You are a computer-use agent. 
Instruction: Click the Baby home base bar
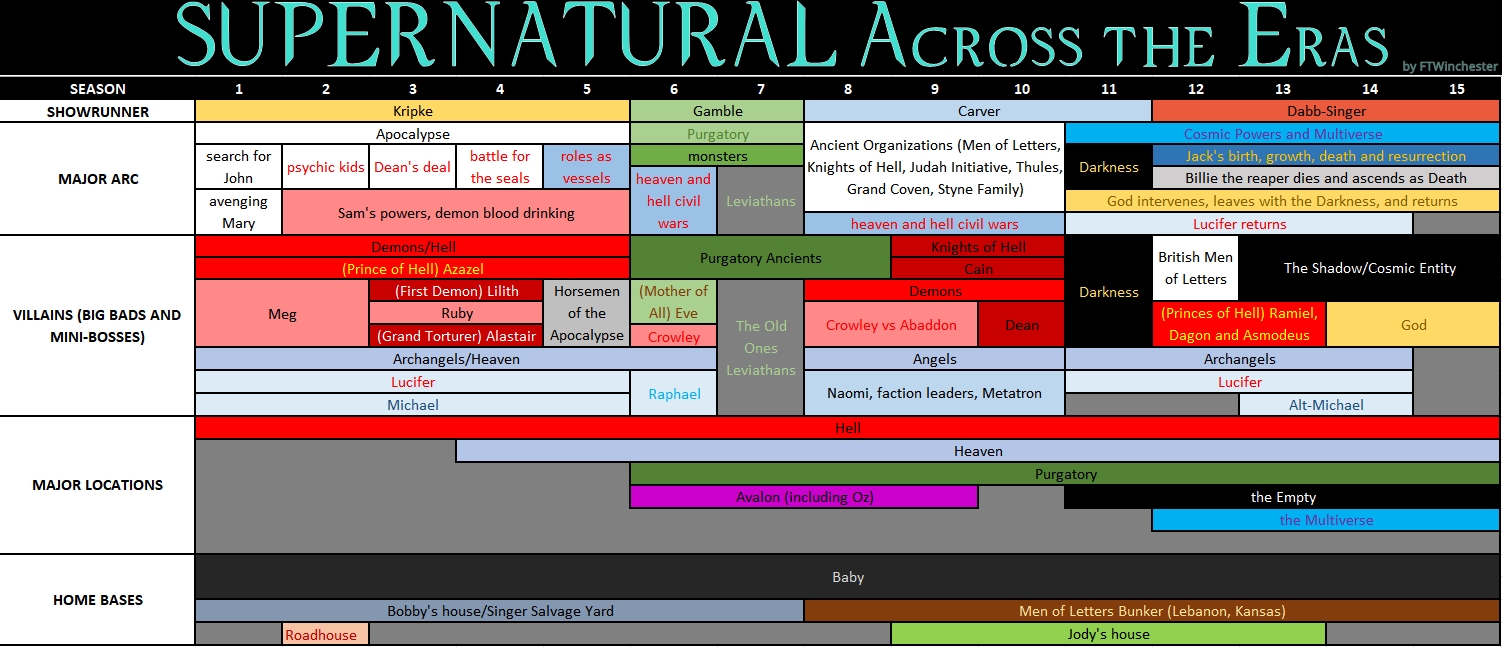point(847,577)
